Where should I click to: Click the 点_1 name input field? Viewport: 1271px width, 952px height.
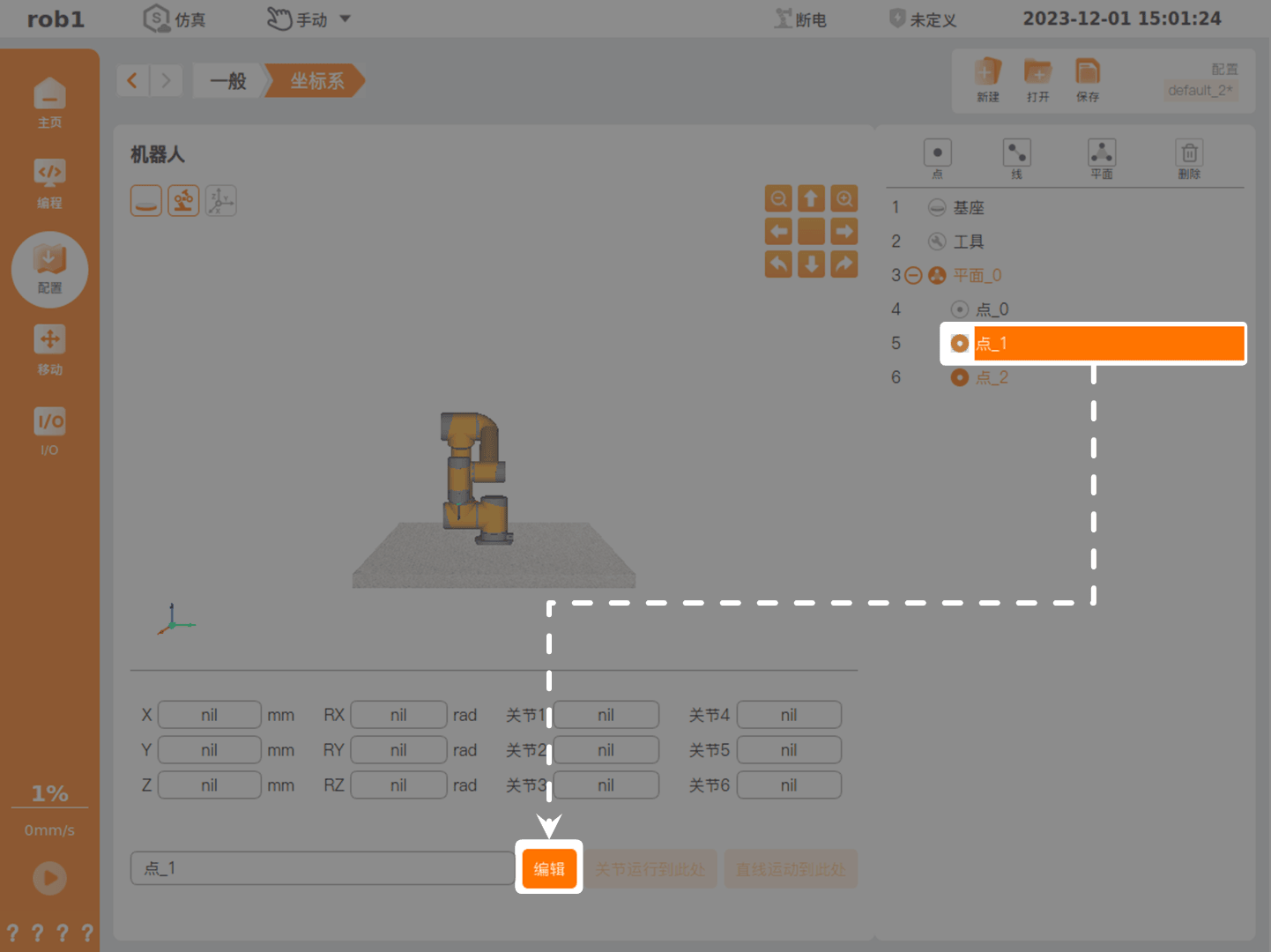pos(322,868)
